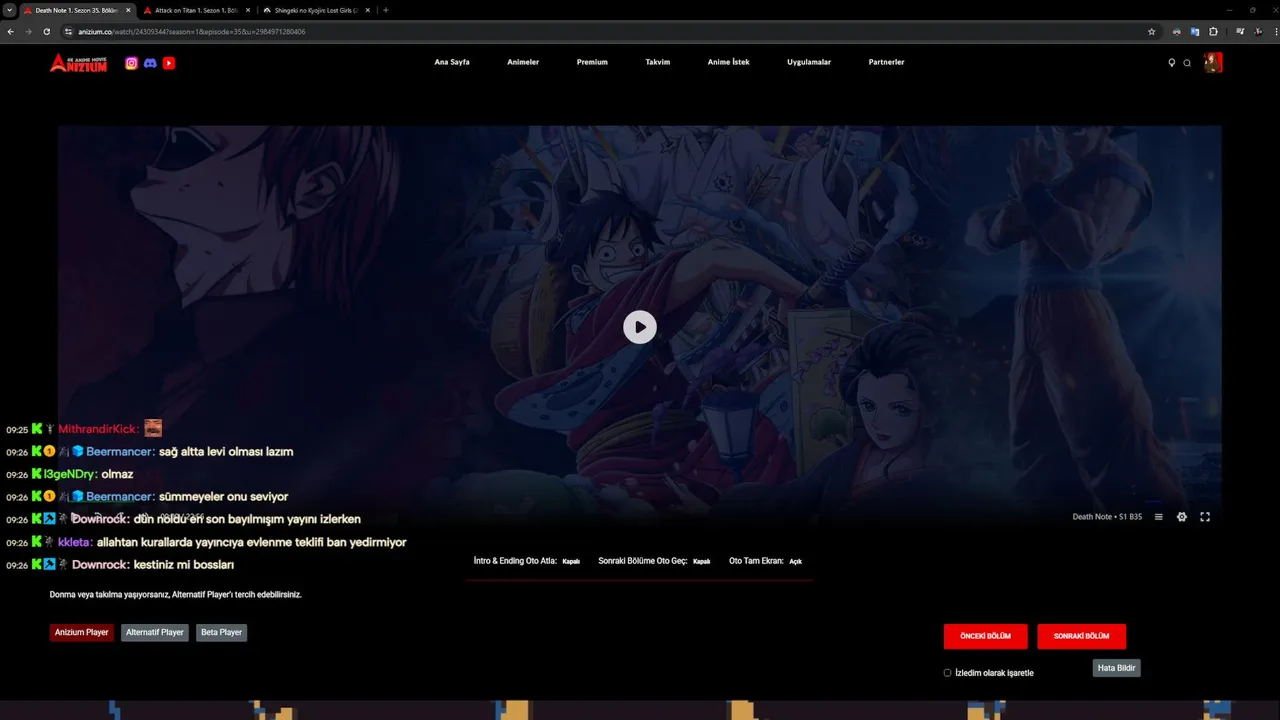The width and height of the screenshot is (1280, 720).
Task: Click Beermancer's 'sağ altta levi' message
Action: pos(226,452)
